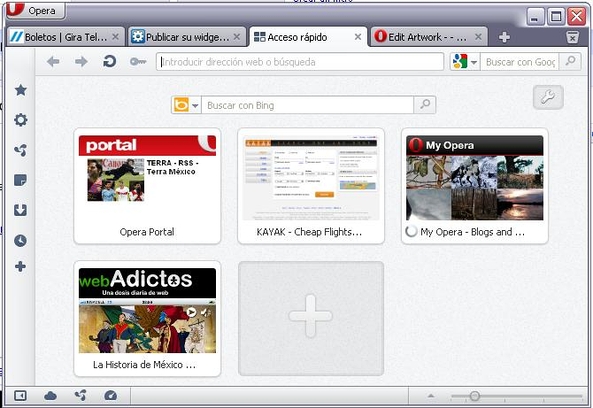Click the Opera Link cloud icon

[50, 396]
